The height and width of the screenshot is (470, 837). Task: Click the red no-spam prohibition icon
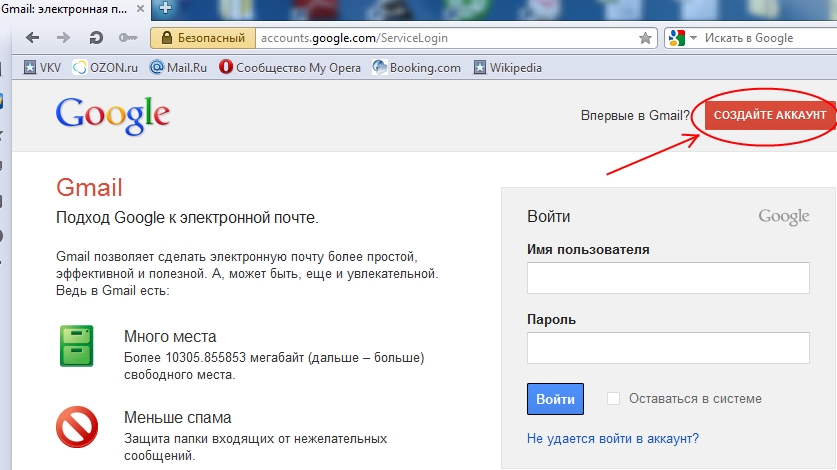[x=77, y=427]
